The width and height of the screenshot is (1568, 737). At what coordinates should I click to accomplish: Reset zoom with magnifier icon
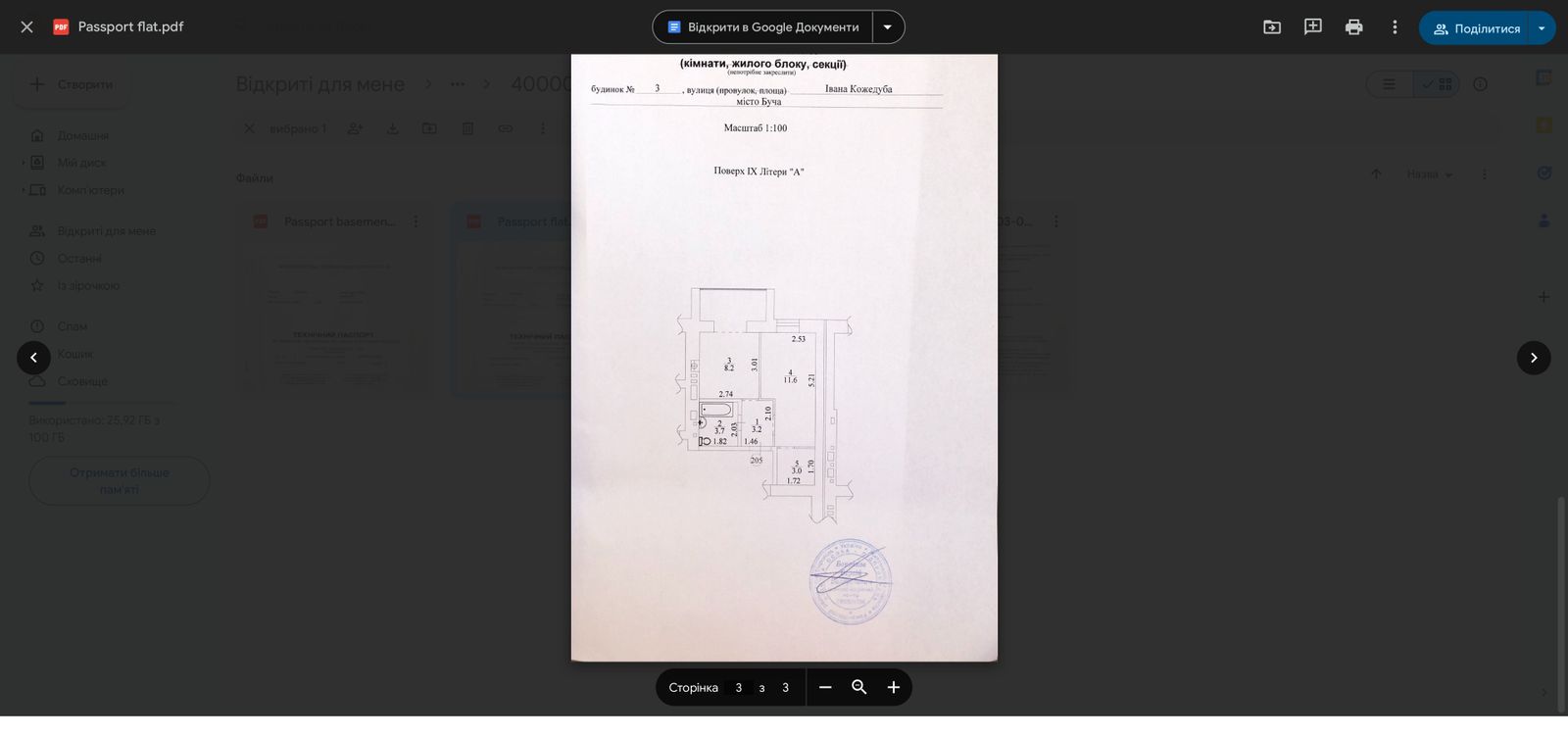[859, 687]
